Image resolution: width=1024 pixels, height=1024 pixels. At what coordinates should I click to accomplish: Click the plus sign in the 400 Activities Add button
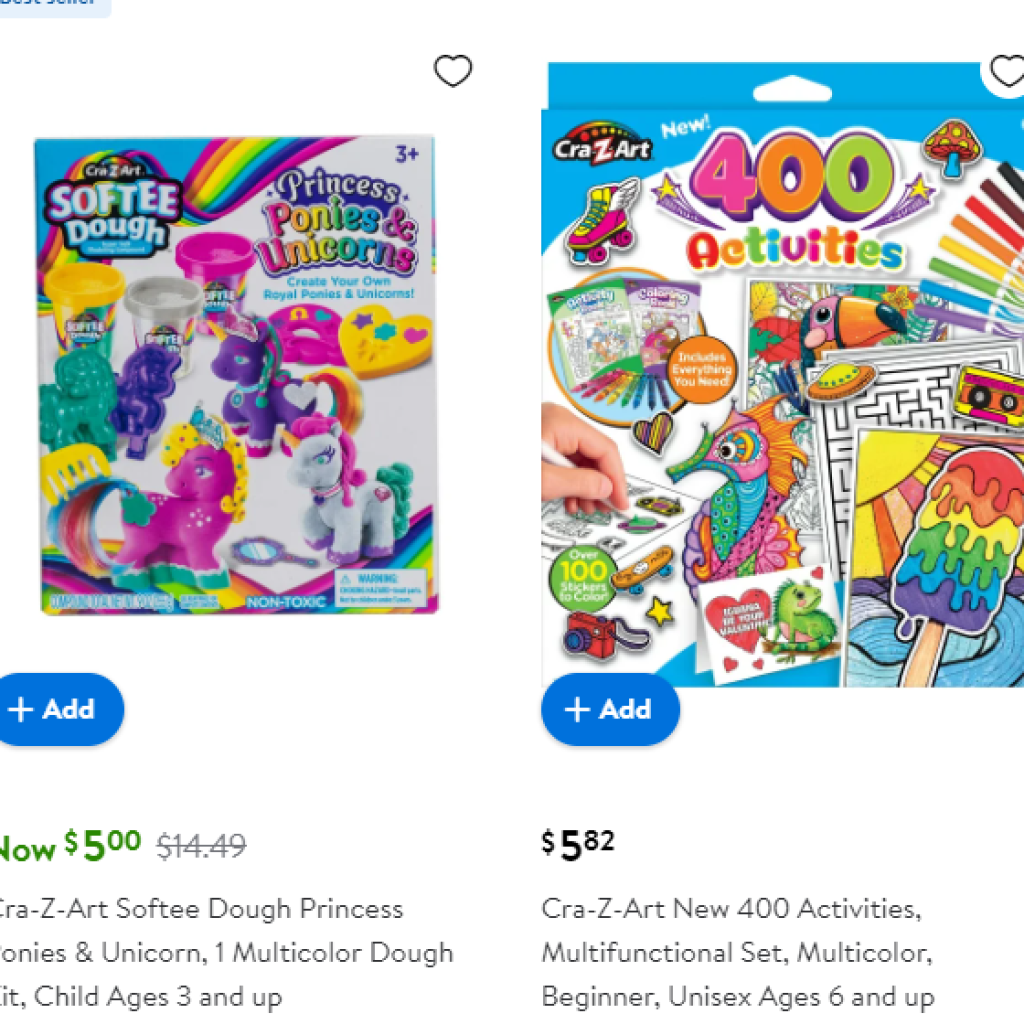click(577, 709)
